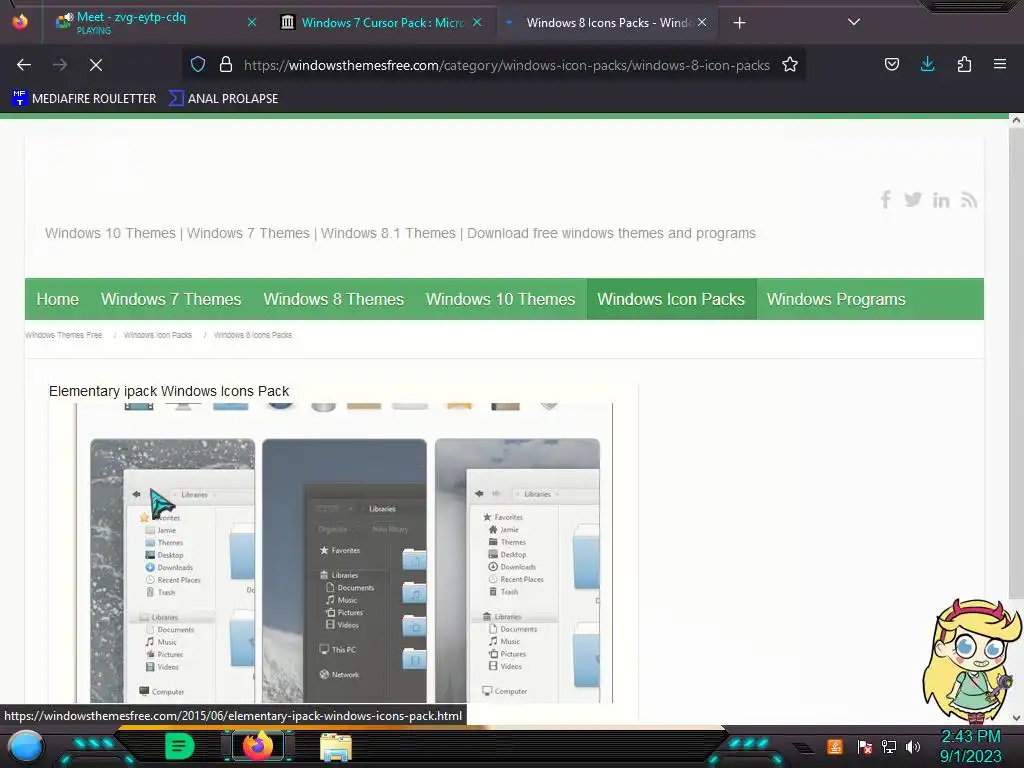Close the Meet tab
1024x768 pixels.
click(251, 23)
